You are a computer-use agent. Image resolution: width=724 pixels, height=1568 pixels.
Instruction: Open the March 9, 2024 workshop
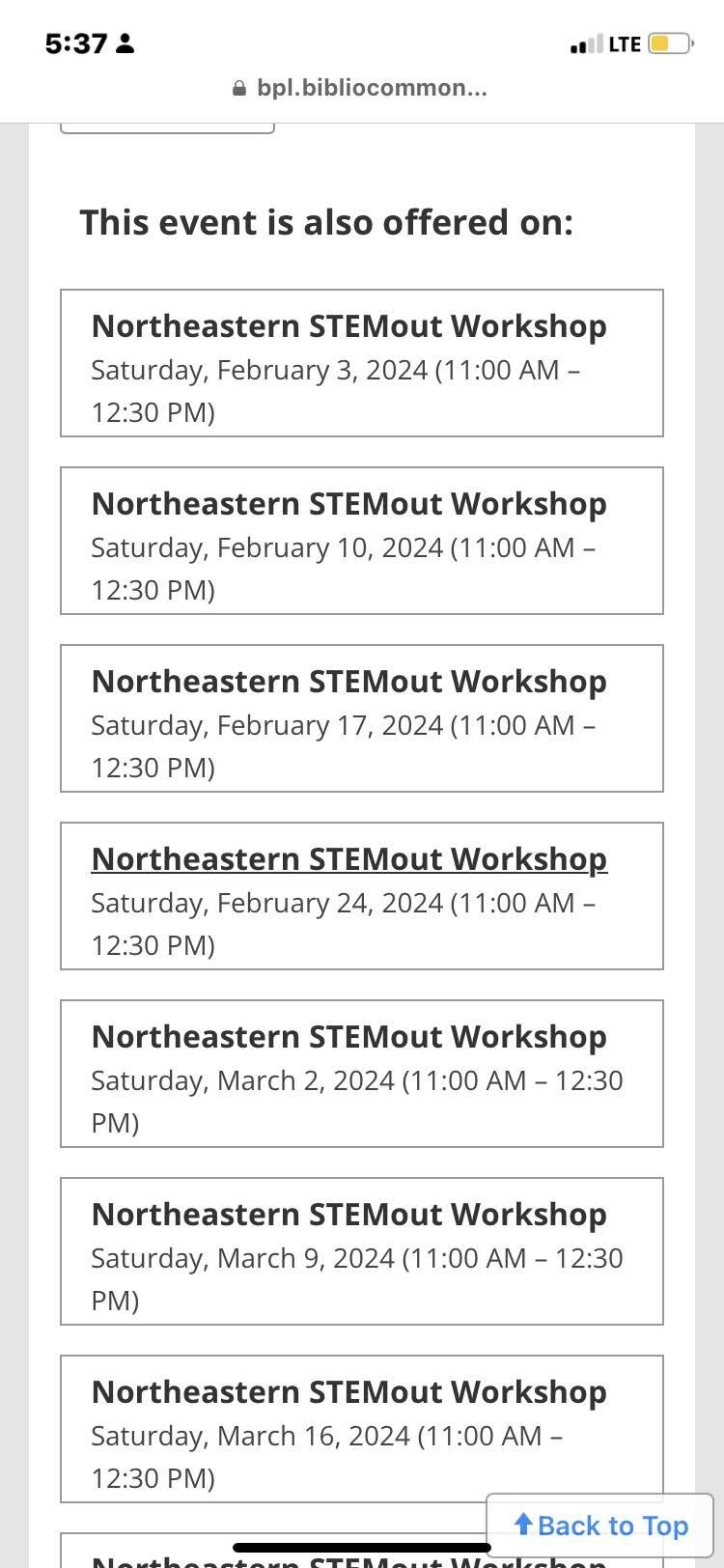362,1251
